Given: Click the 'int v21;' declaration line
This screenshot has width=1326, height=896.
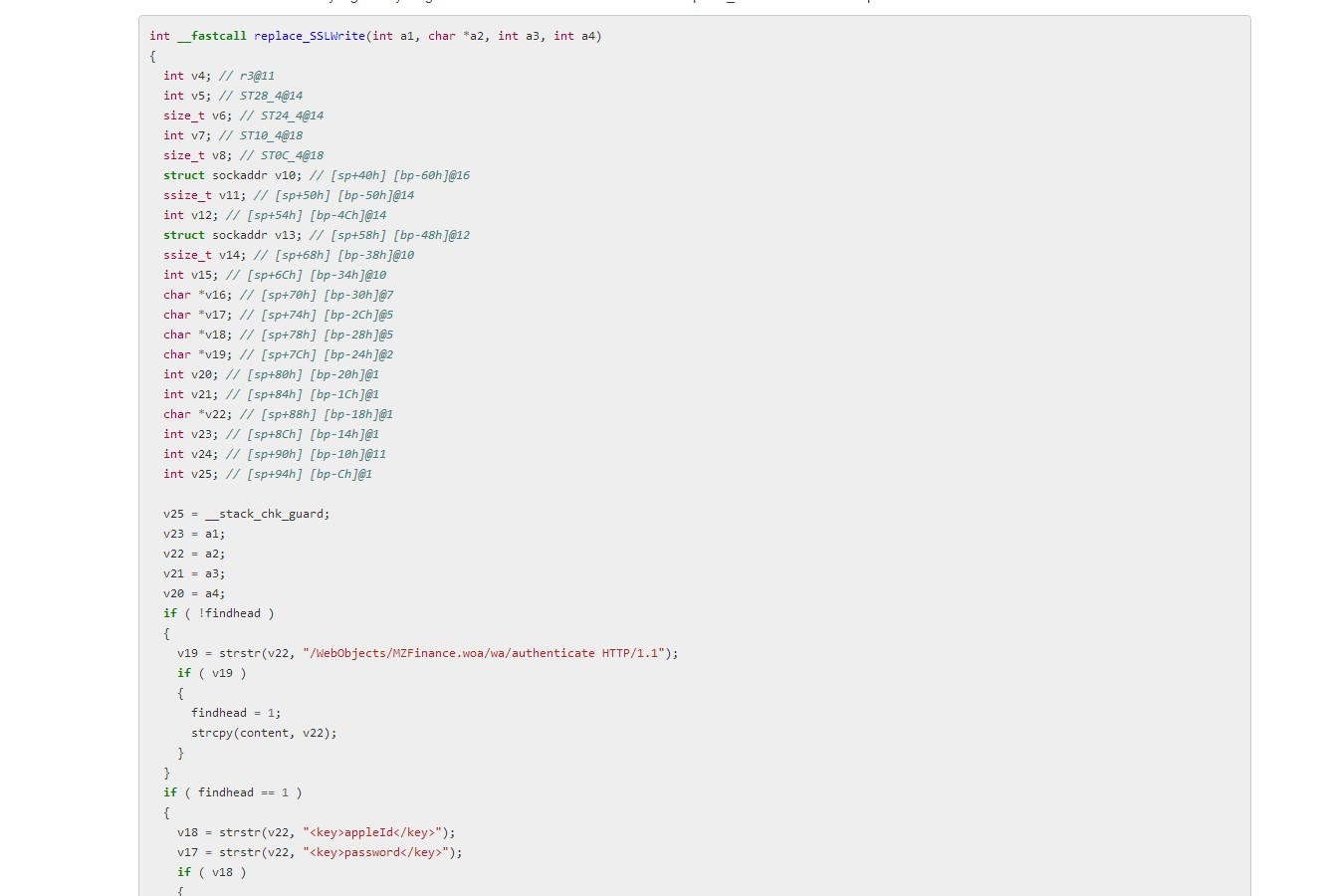Looking at the screenshot, I should coord(272,394).
